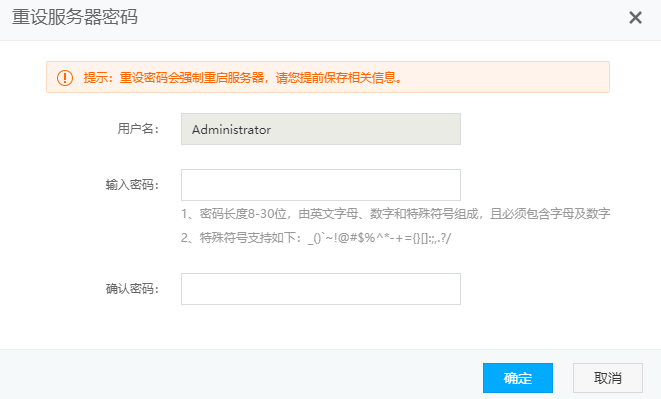The width and height of the screenshot is (661, 399).
Task: Select the Administrator username field
Action: tap(321, 129)
